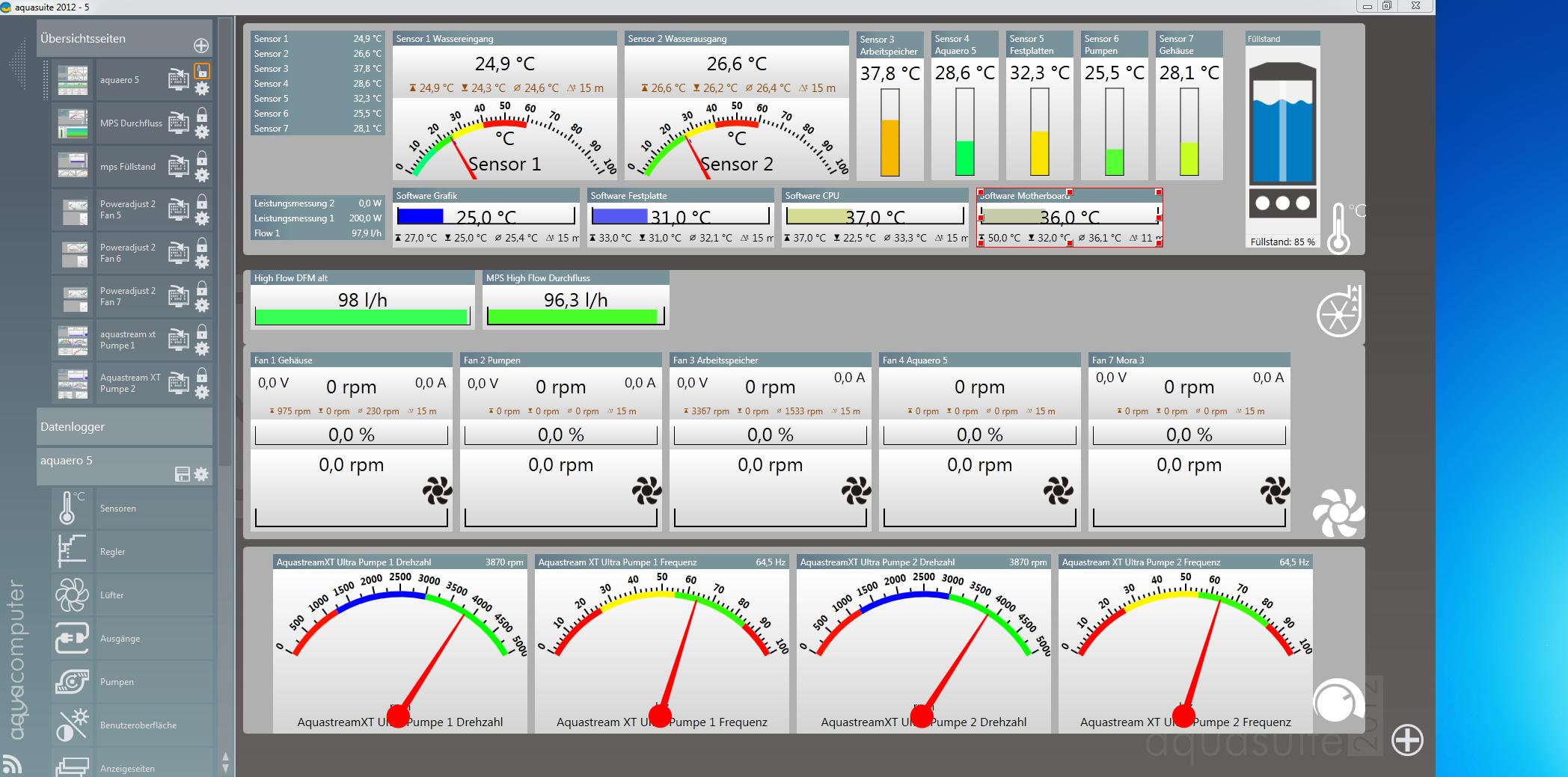Collapse the Übersichtsseiten section header
1568x777 pixels.
click(x=112, y=39)
